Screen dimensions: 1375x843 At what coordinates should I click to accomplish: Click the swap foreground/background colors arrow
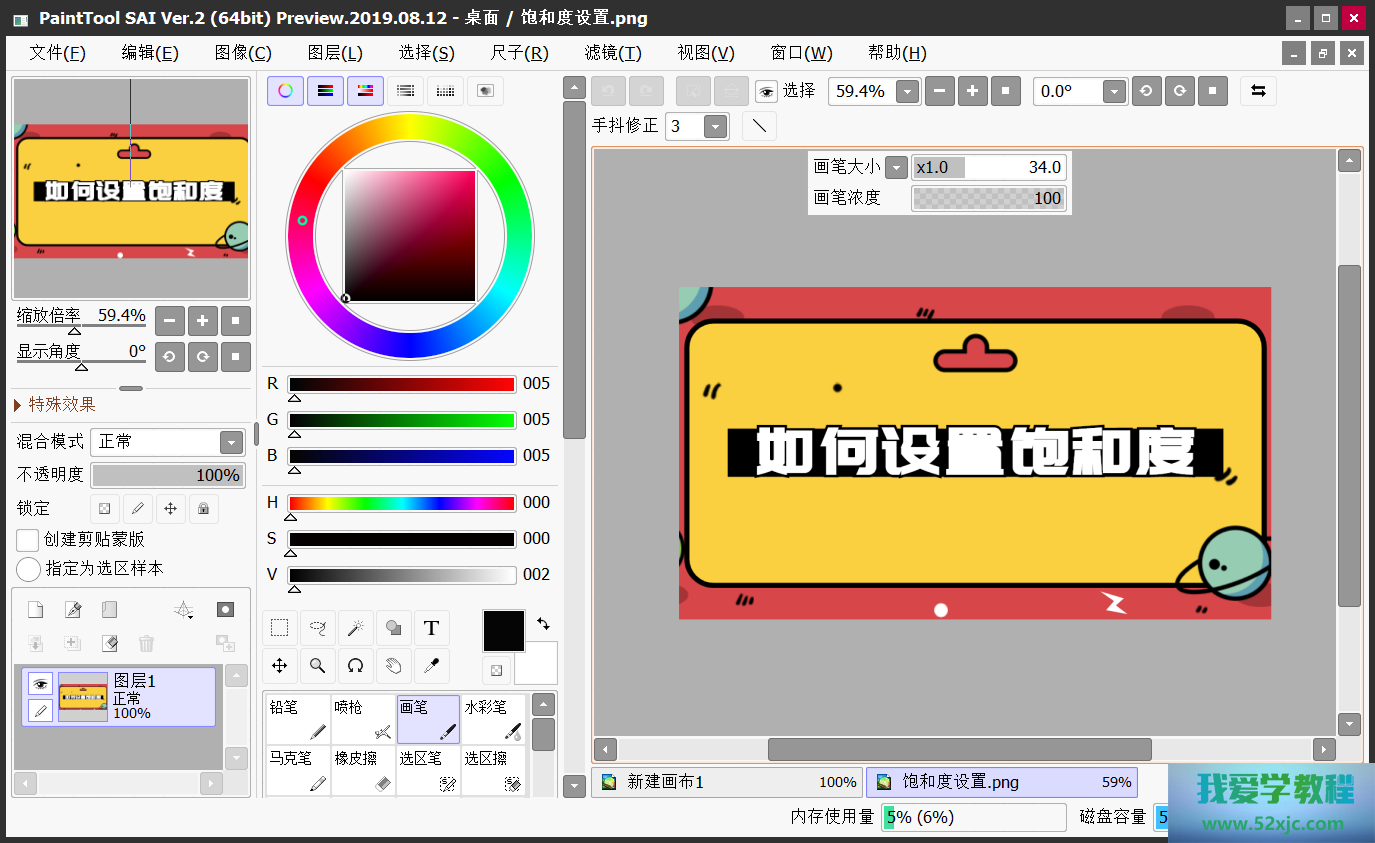pos(543,623)
